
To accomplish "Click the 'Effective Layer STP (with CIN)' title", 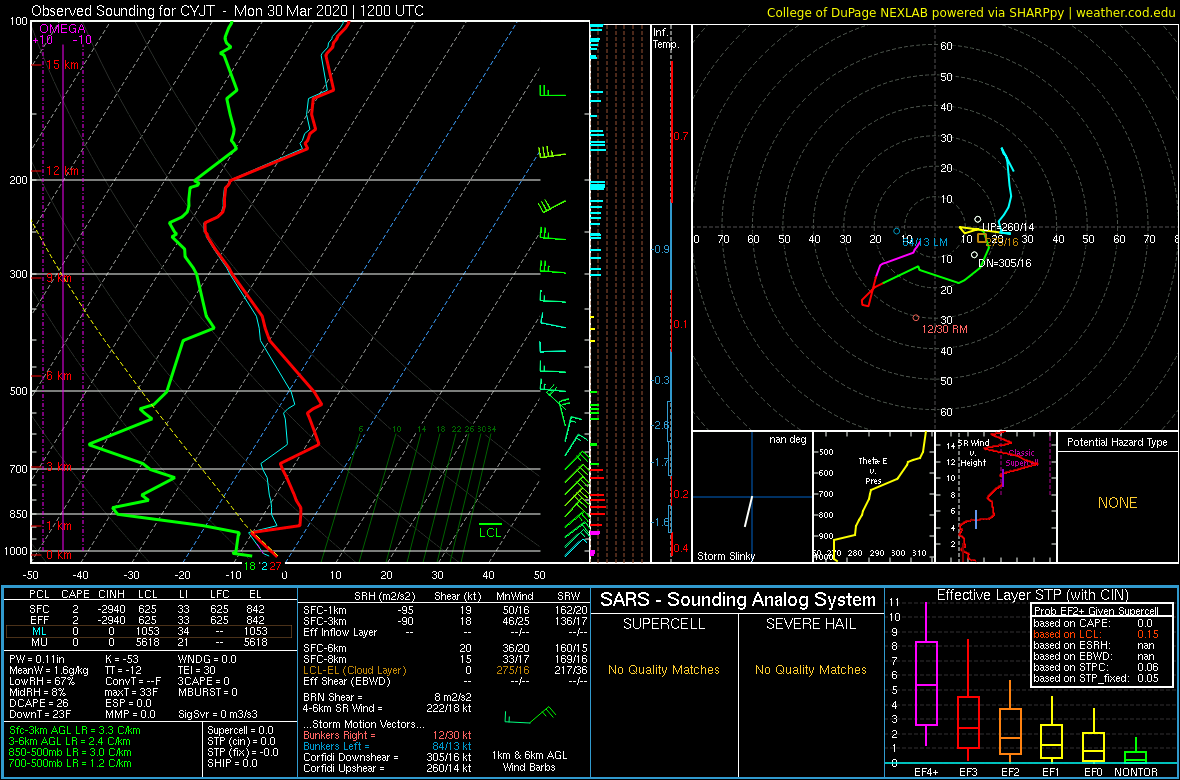I will [1031, 596].
